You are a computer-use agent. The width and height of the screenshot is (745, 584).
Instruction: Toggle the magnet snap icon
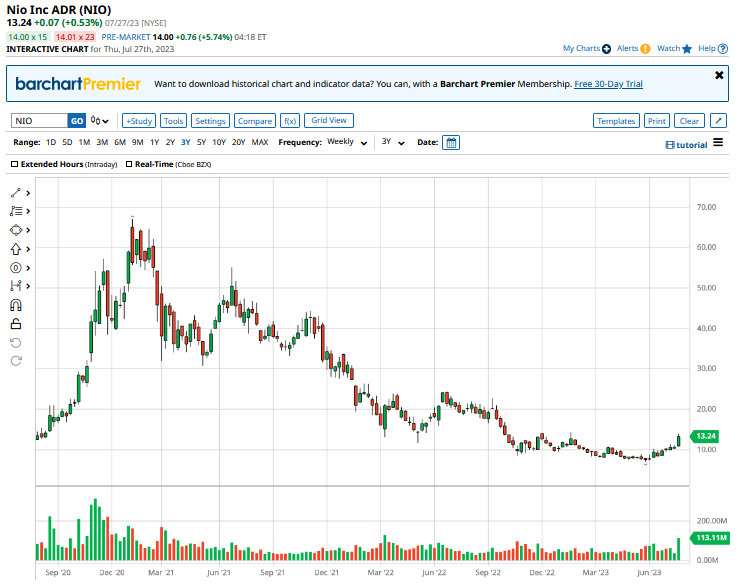click(x=16, y=305)
